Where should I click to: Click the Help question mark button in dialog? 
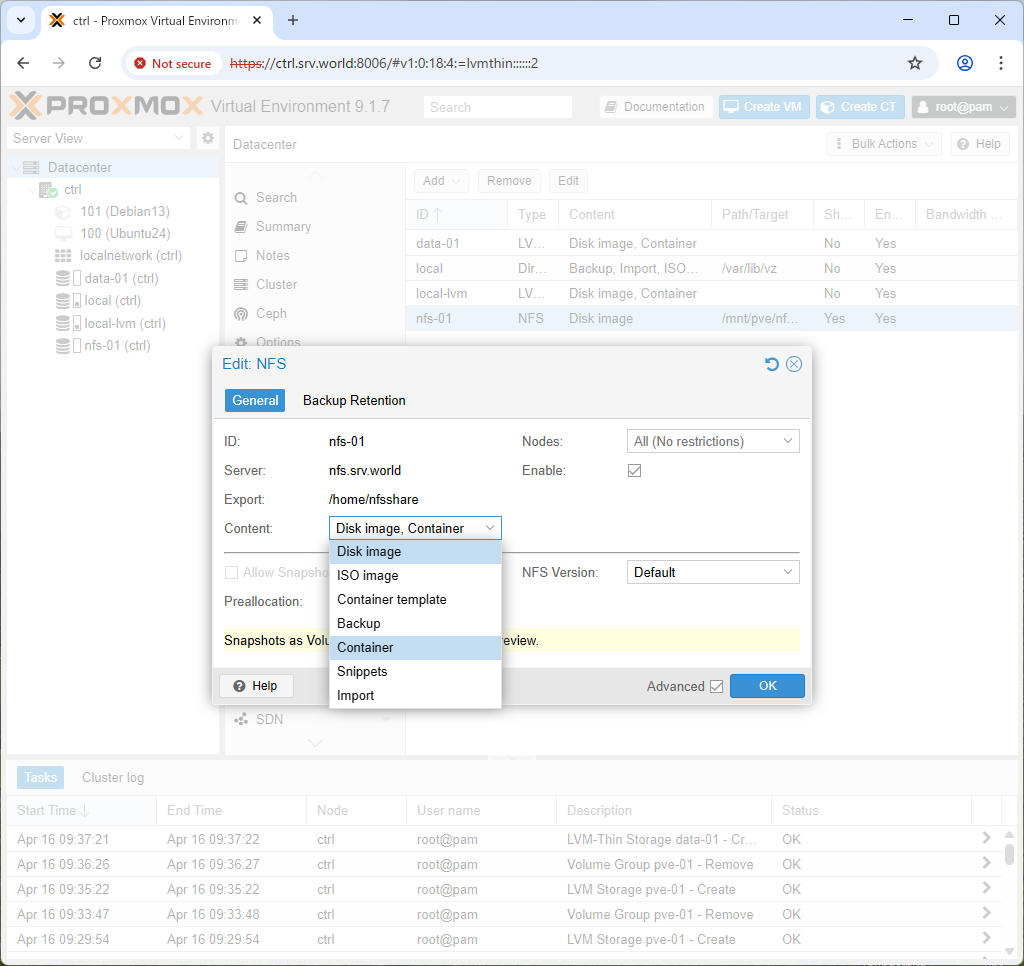coord(256,686)
